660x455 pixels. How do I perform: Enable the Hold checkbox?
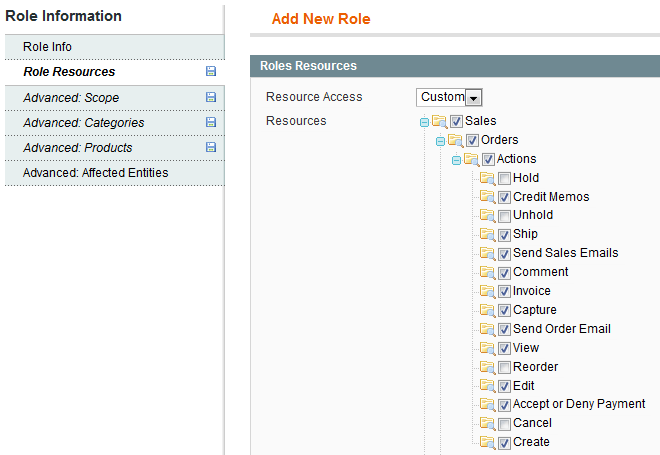(x=504, y=178)
